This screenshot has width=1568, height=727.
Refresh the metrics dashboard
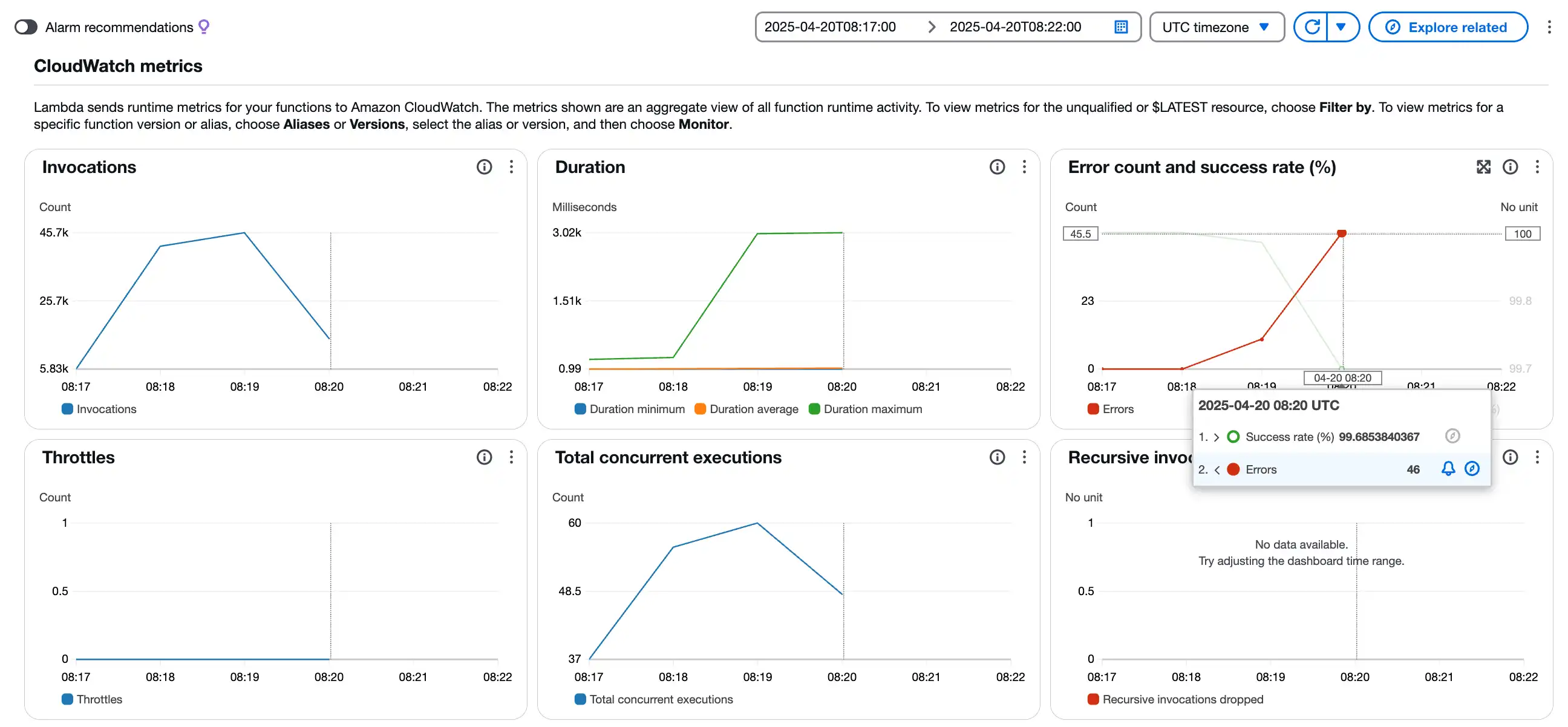pos(1312,27)
